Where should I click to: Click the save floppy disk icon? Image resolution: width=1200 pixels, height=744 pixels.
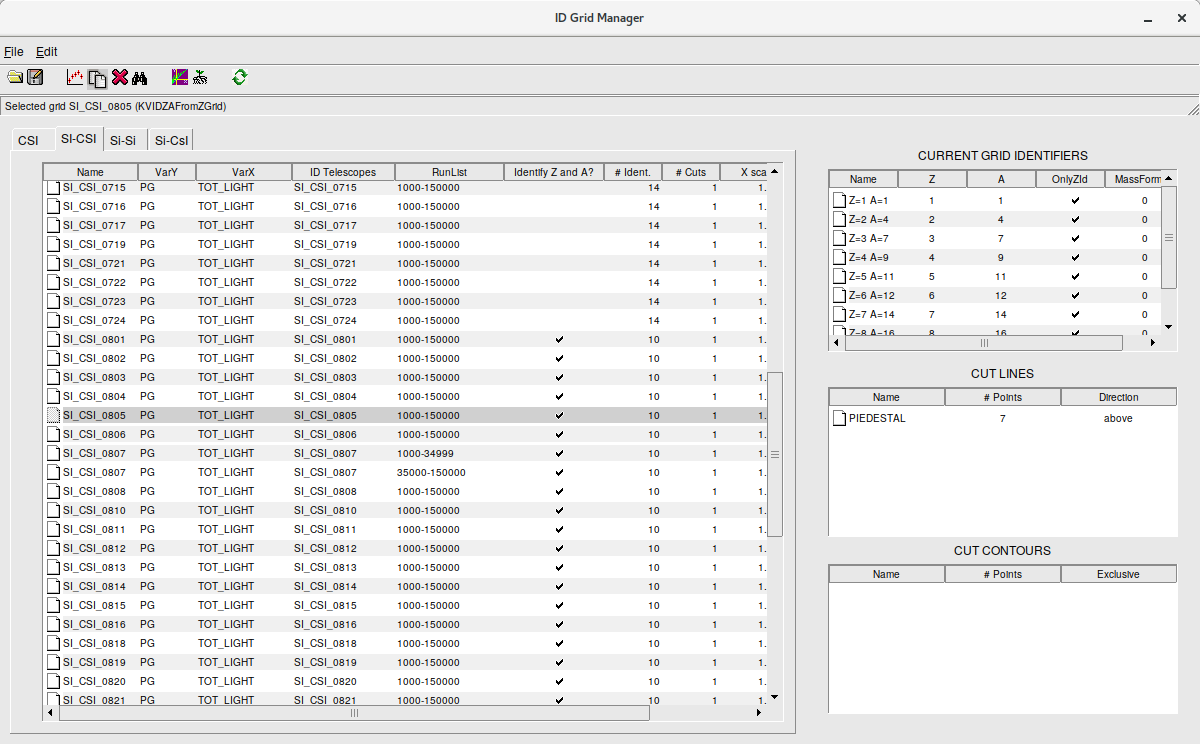35,77
